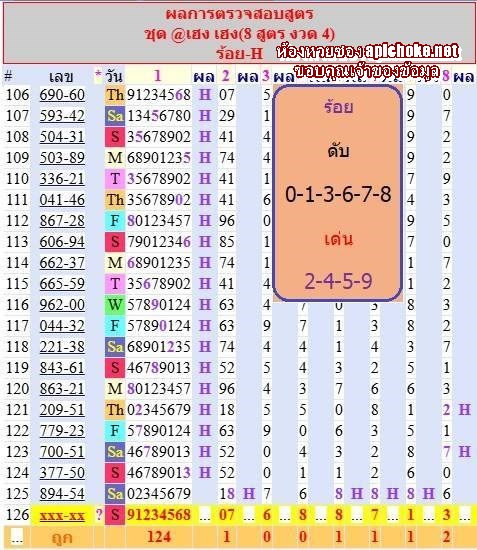Click the pink T day badge, row 110
477x550 pixels.
point(115,179)
